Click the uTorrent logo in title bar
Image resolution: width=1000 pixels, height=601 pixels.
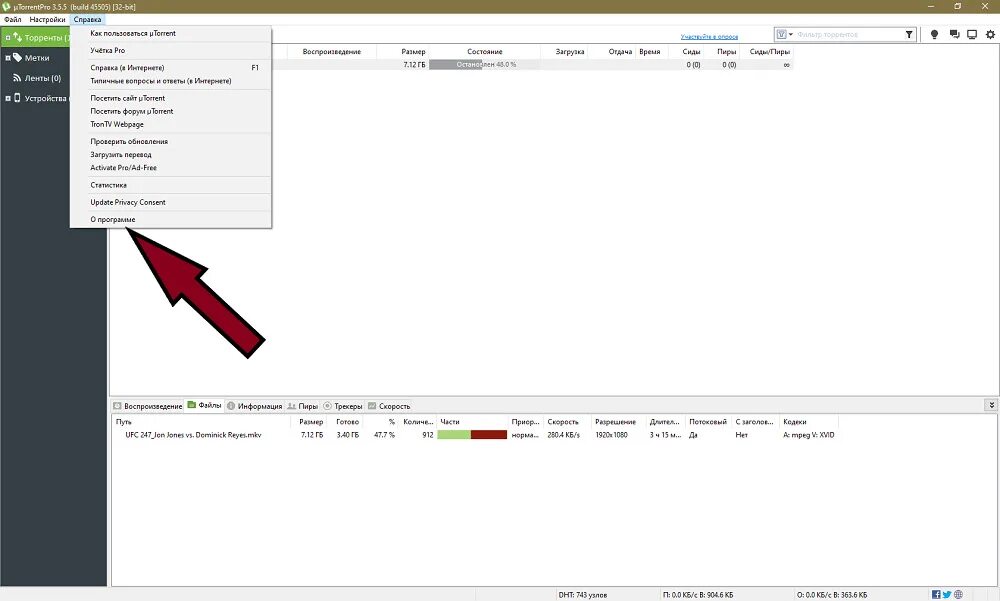tap(6, 6)
